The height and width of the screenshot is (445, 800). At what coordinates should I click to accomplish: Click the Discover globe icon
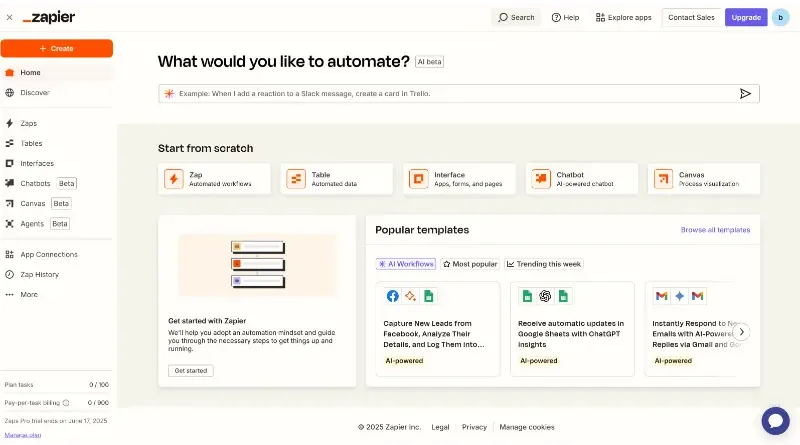pos(9,92)
